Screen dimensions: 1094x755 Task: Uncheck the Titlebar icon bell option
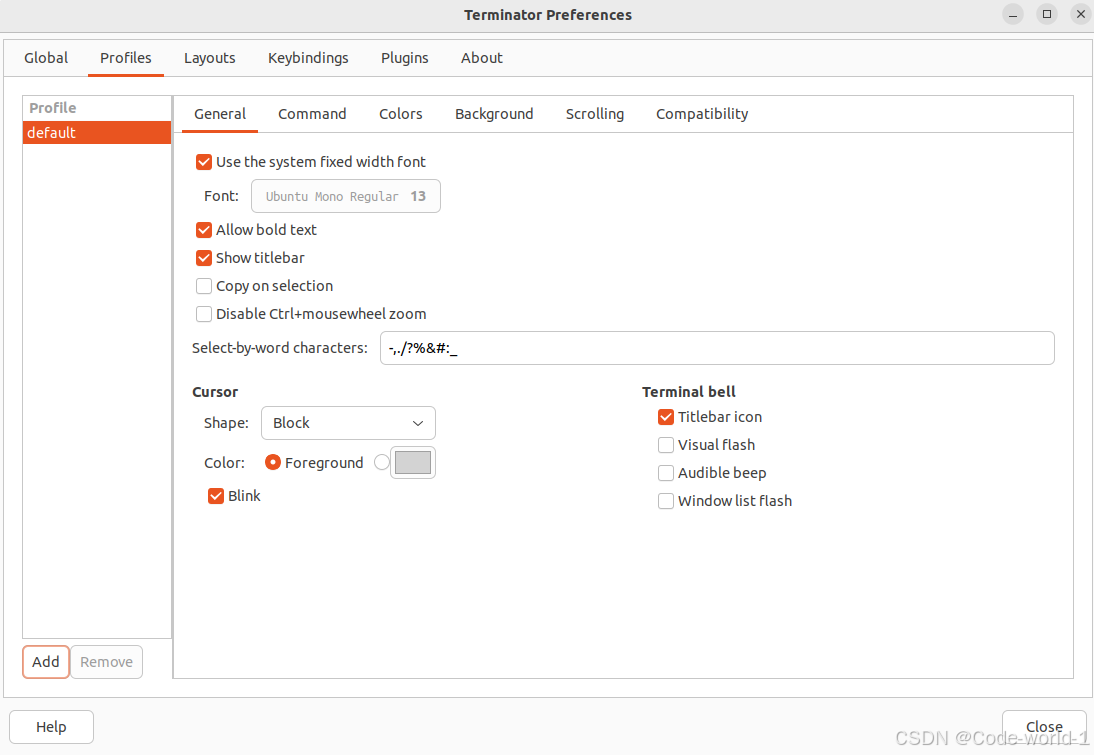666,417
